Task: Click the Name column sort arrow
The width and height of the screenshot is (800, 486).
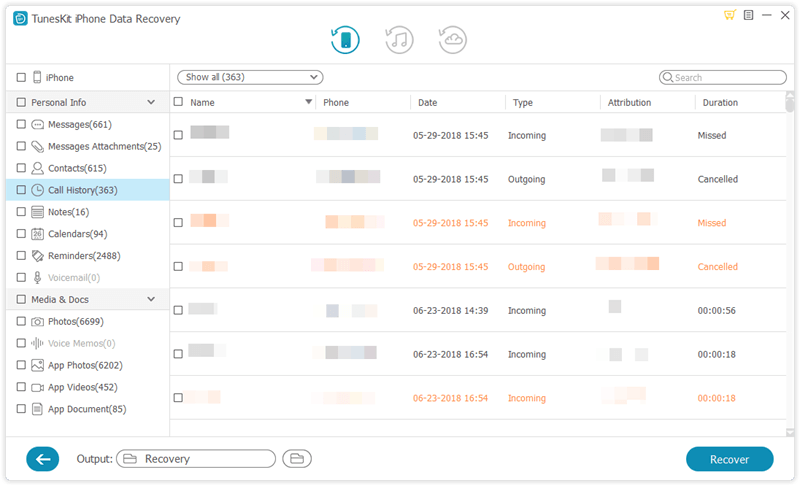Action: (309, 102)
